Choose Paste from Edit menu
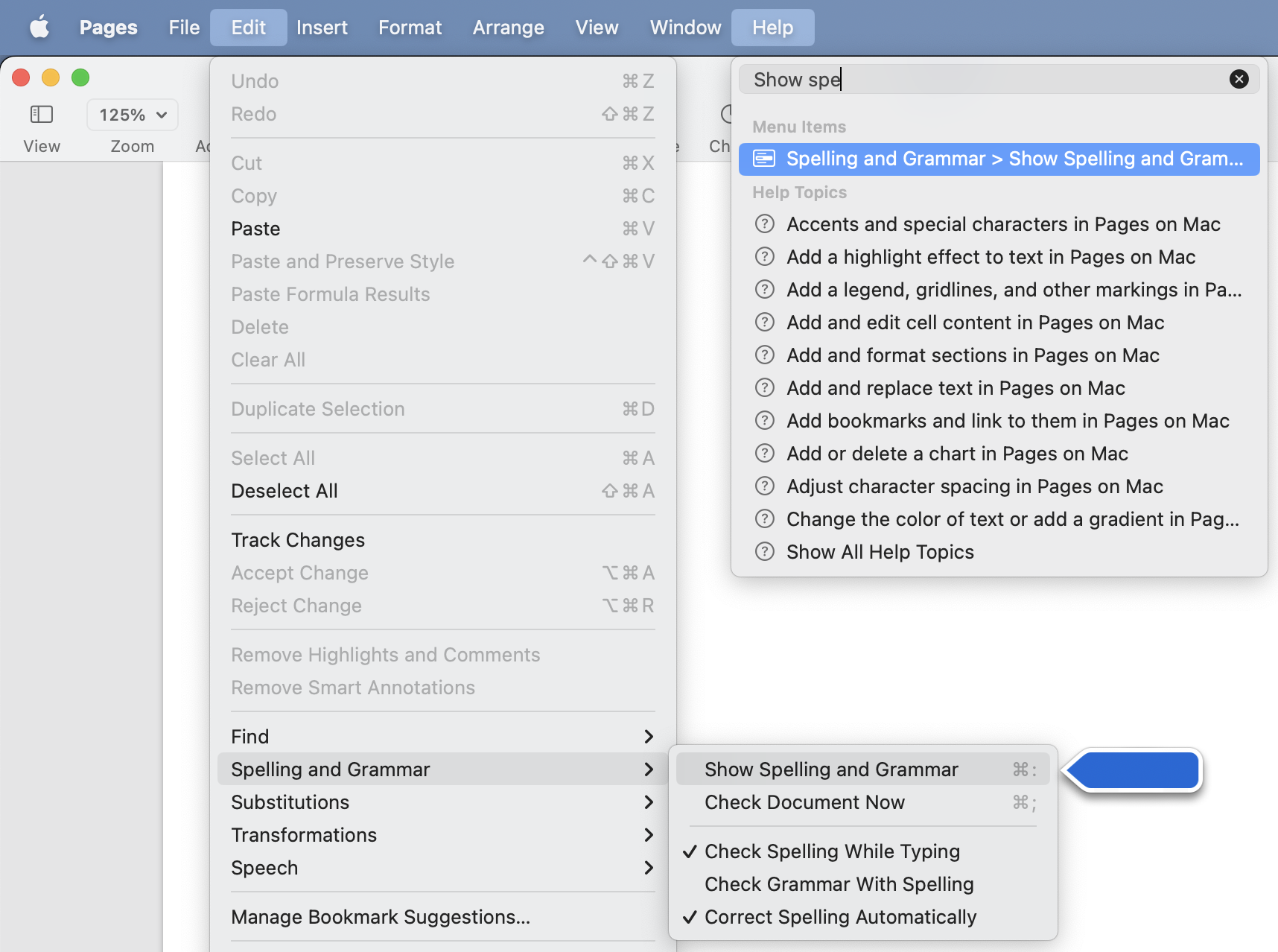The width and height of the screenshot is (1278, 952). tap(443, 229)
